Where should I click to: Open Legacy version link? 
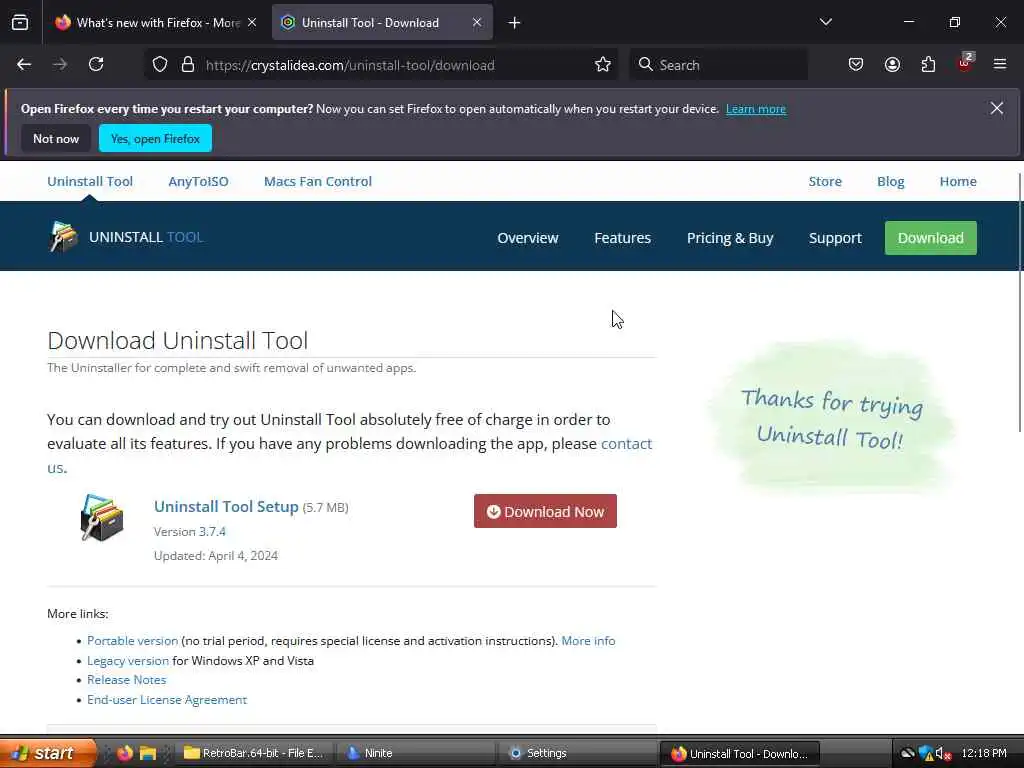click(127, 660)
